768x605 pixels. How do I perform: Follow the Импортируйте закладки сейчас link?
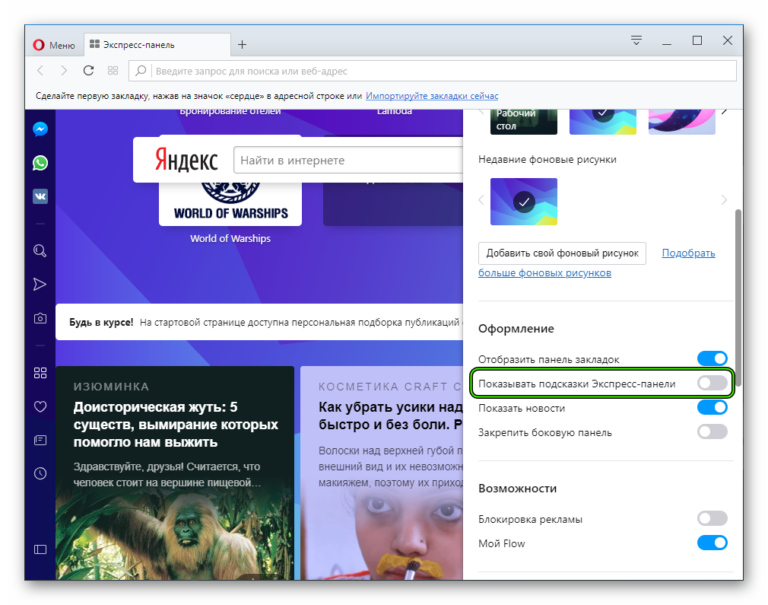pos(432,96)
